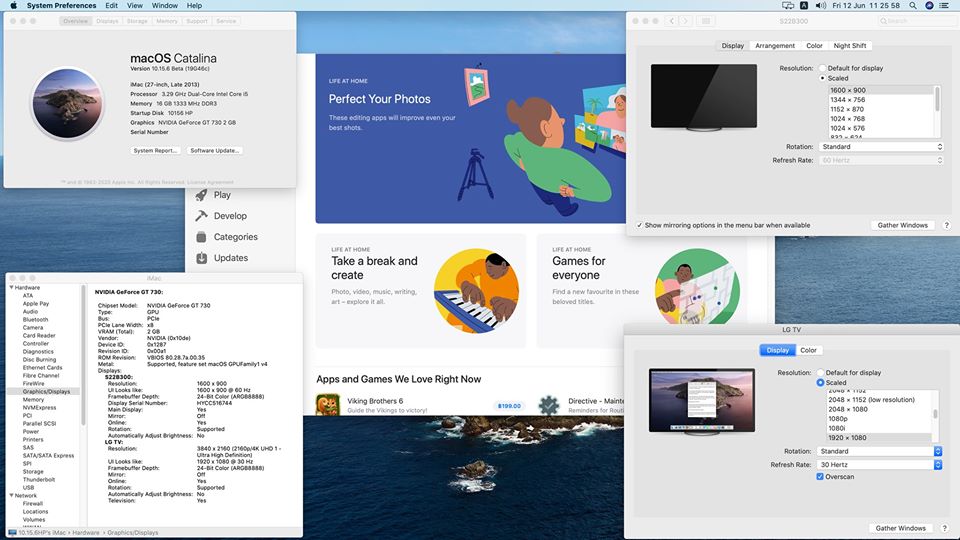Open Rotation dropdown in LG TV window
960x540 pixels.
tap(879, 451)
